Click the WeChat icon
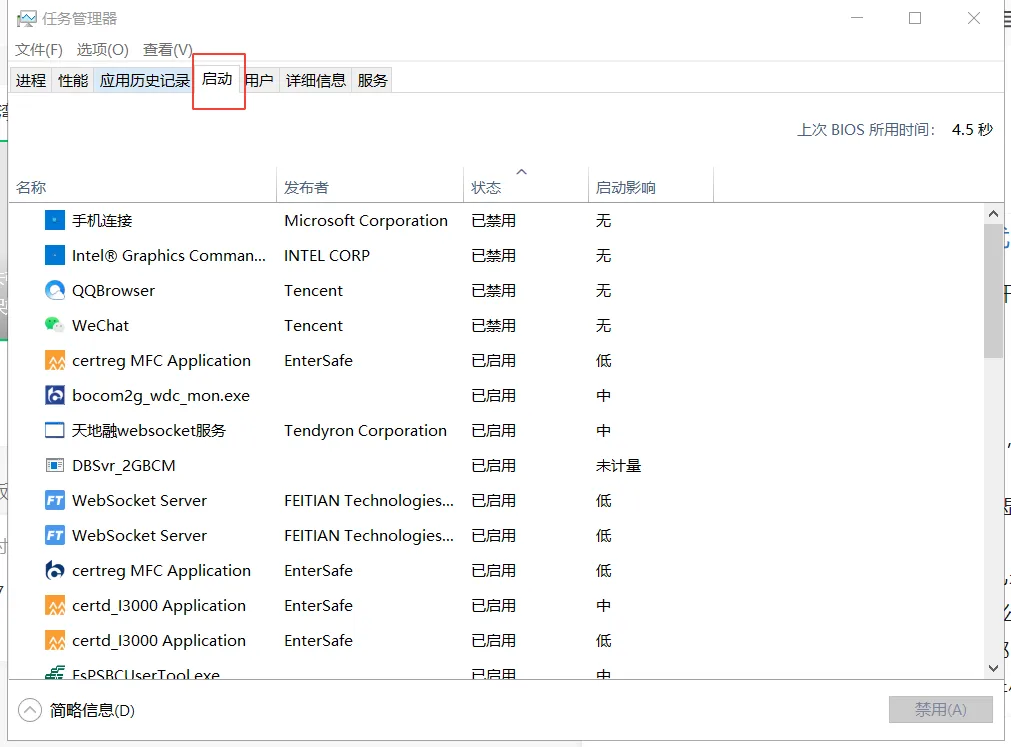This screenshot has height=747, width=1011. tap(55, 325)
